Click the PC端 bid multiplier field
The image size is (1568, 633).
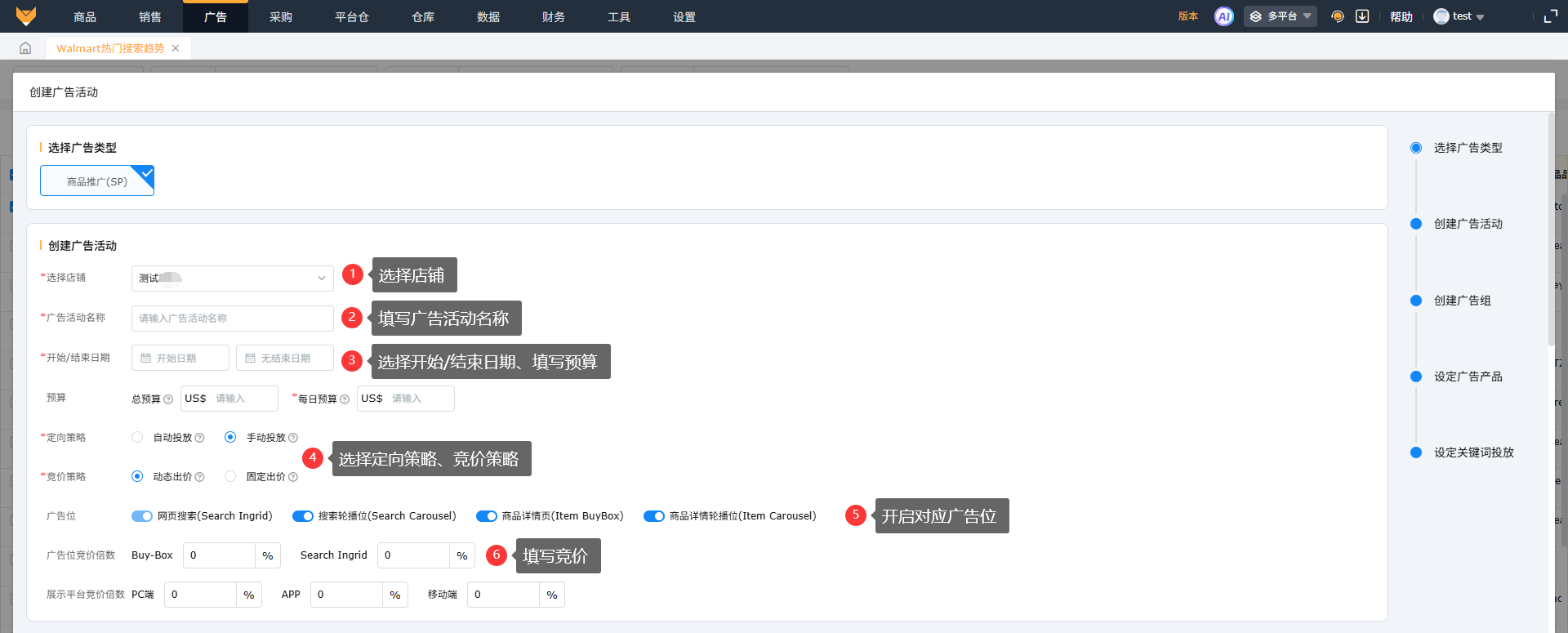click(x=201, y=595)
